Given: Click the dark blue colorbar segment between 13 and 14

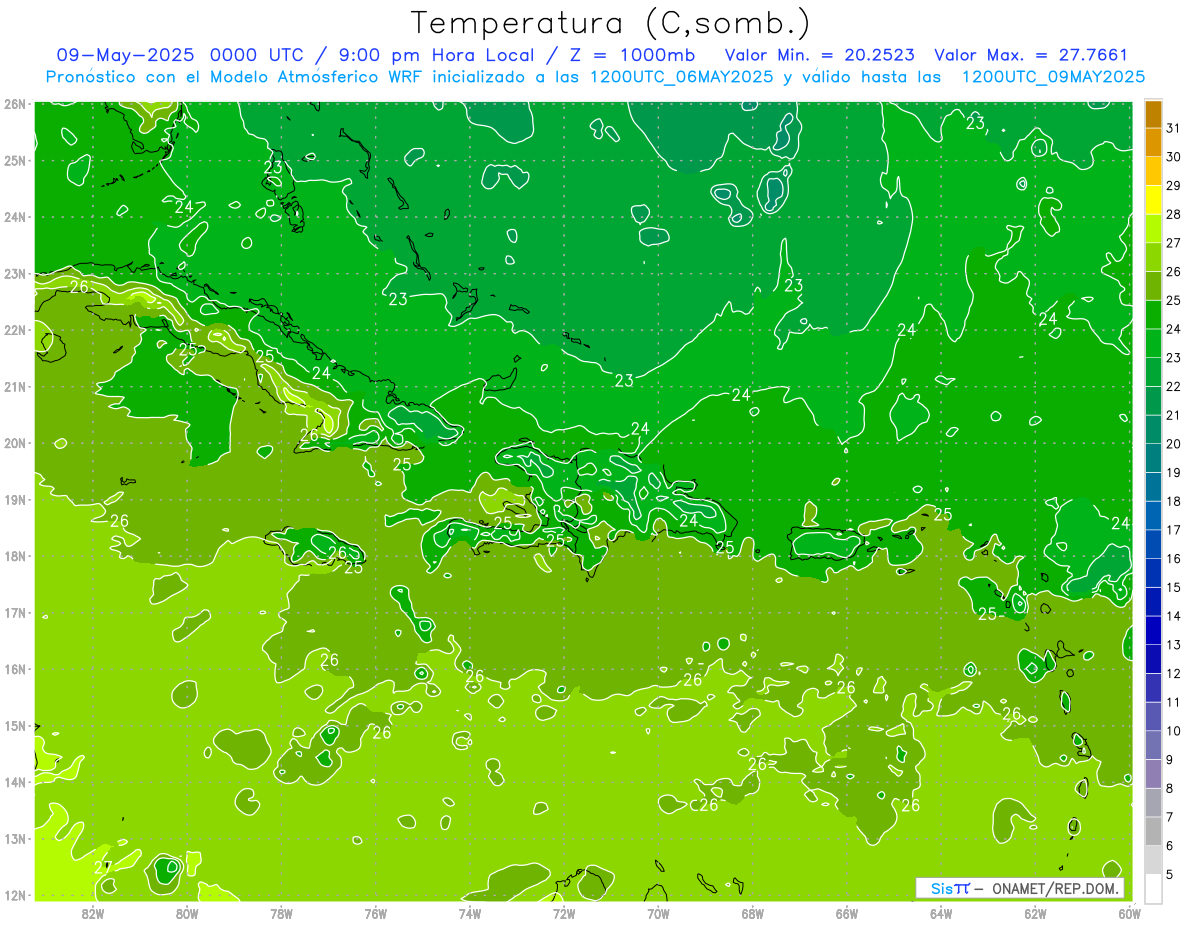Looking at the screenshot, I should [1153, 630].
